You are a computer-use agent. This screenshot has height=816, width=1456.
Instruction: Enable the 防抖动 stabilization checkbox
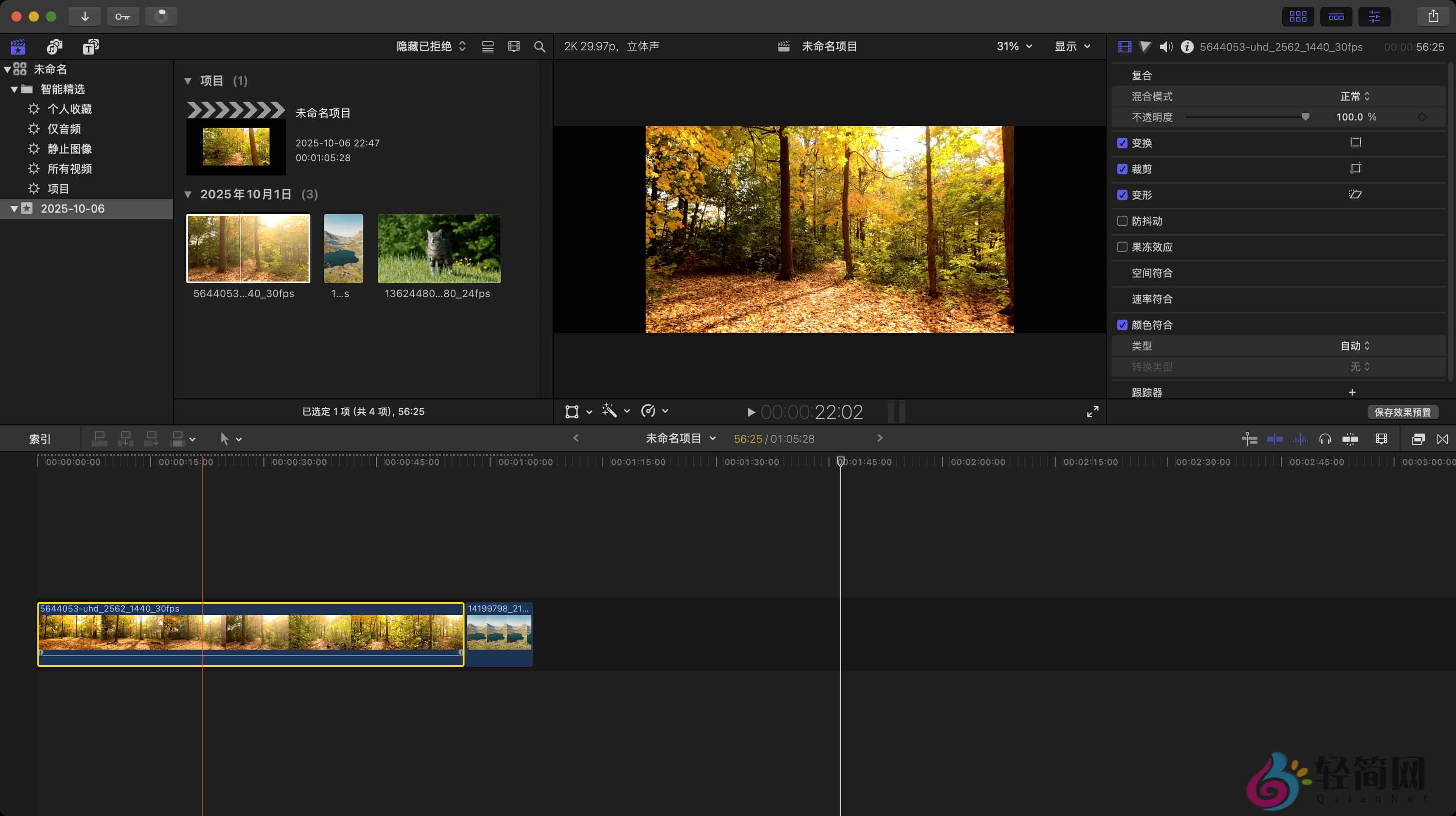point(1122,221)
